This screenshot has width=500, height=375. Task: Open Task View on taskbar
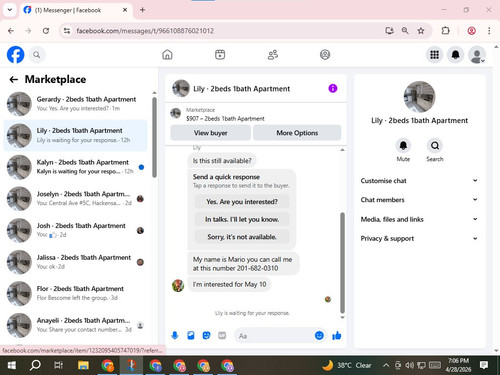point(59,365)
